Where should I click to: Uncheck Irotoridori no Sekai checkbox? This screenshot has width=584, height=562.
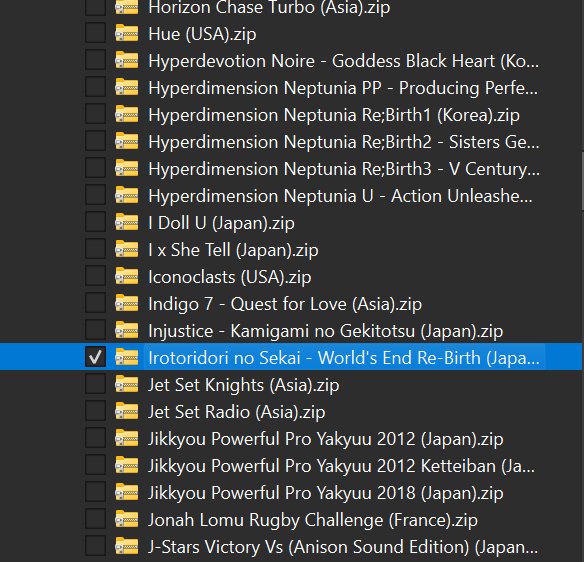pyautogui.click(x=95, y=357)
